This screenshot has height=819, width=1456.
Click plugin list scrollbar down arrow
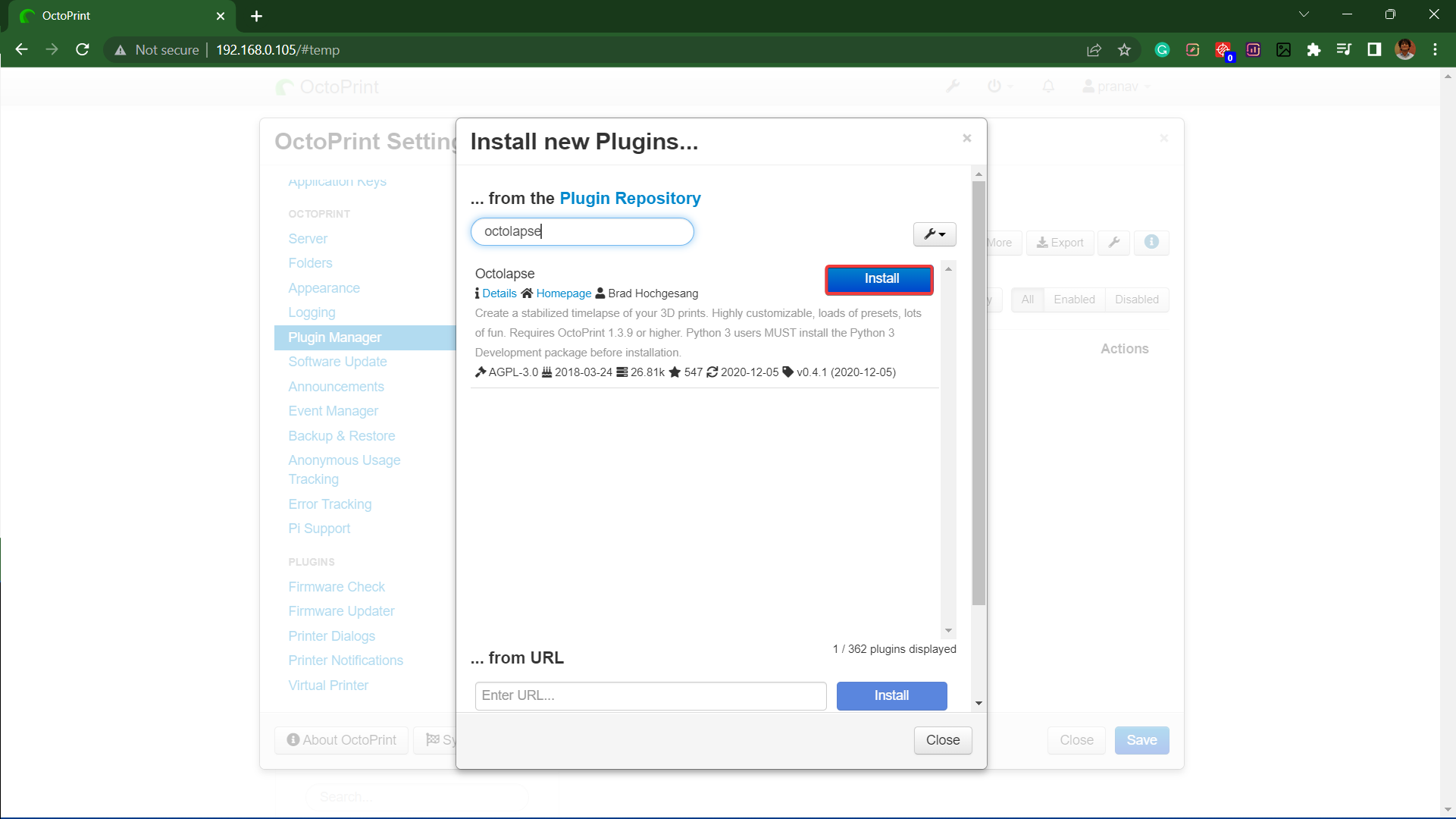point(948,631)
